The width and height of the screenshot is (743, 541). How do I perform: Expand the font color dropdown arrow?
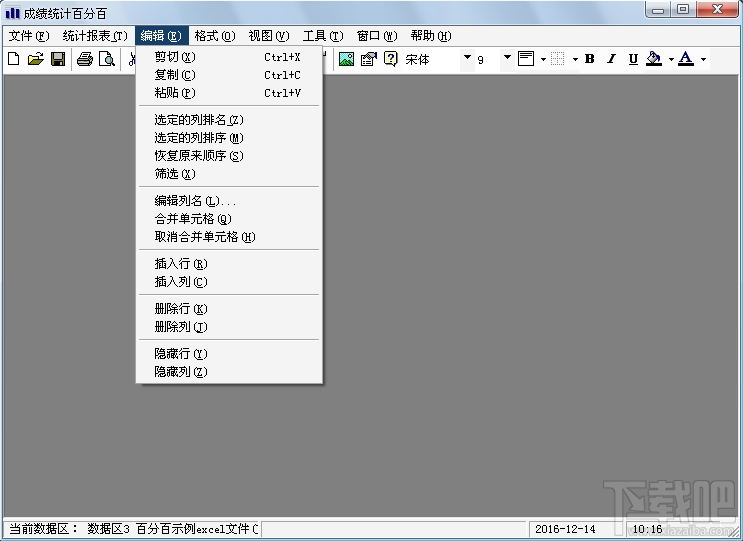pyautogui.click(x=703, y=60)
